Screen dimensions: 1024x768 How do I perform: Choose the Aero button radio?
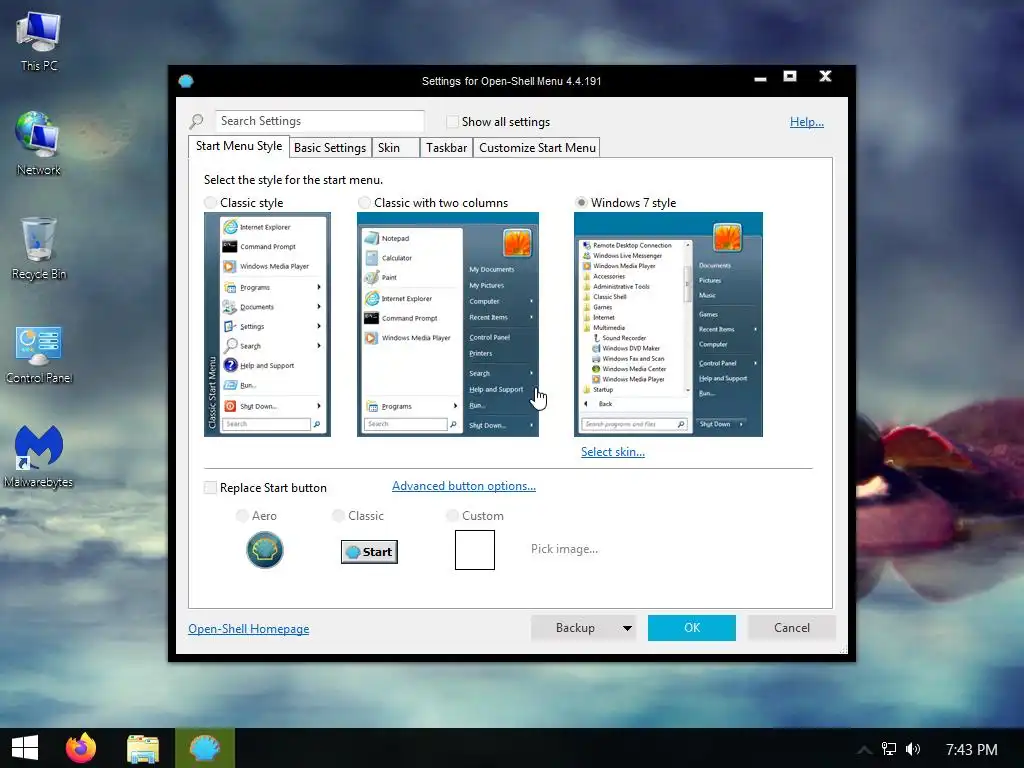(x=242, y=516)
